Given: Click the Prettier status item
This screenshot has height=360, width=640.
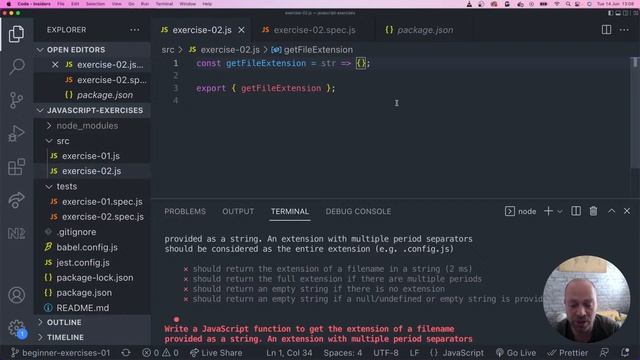Looking at the screenshot, I should pos(568,353).
